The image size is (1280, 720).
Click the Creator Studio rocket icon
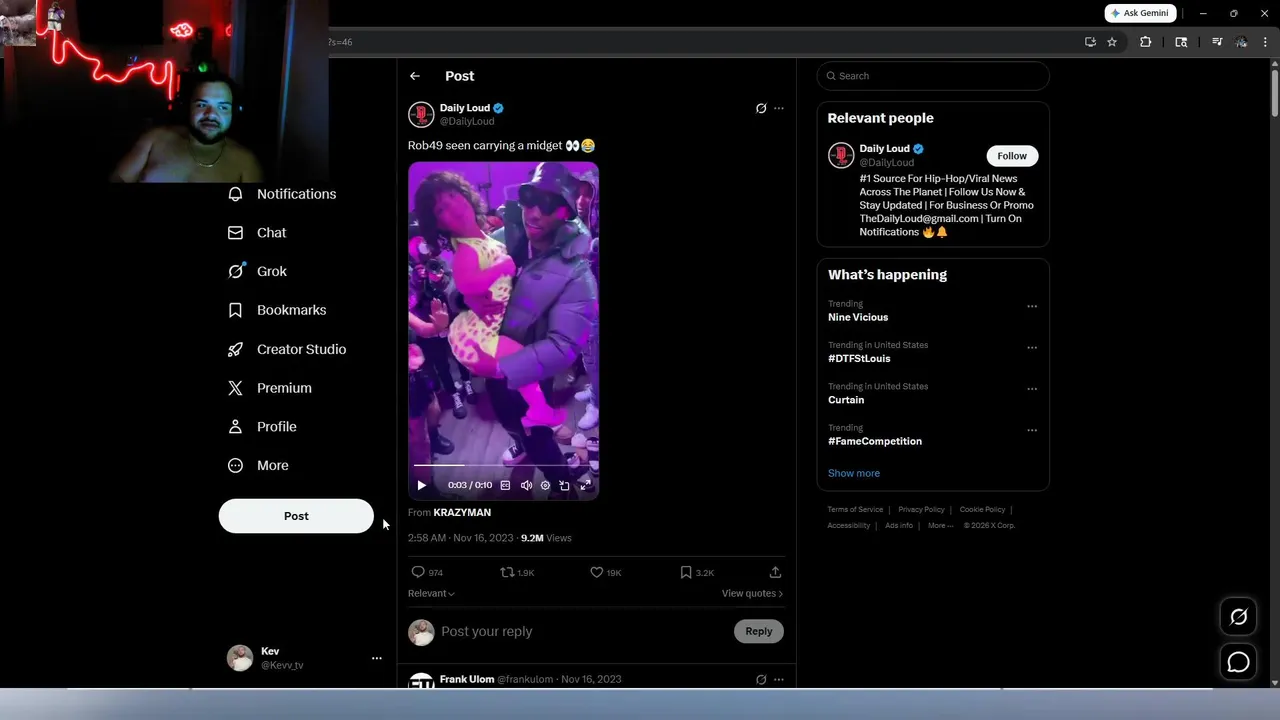(x=235, y=349)
